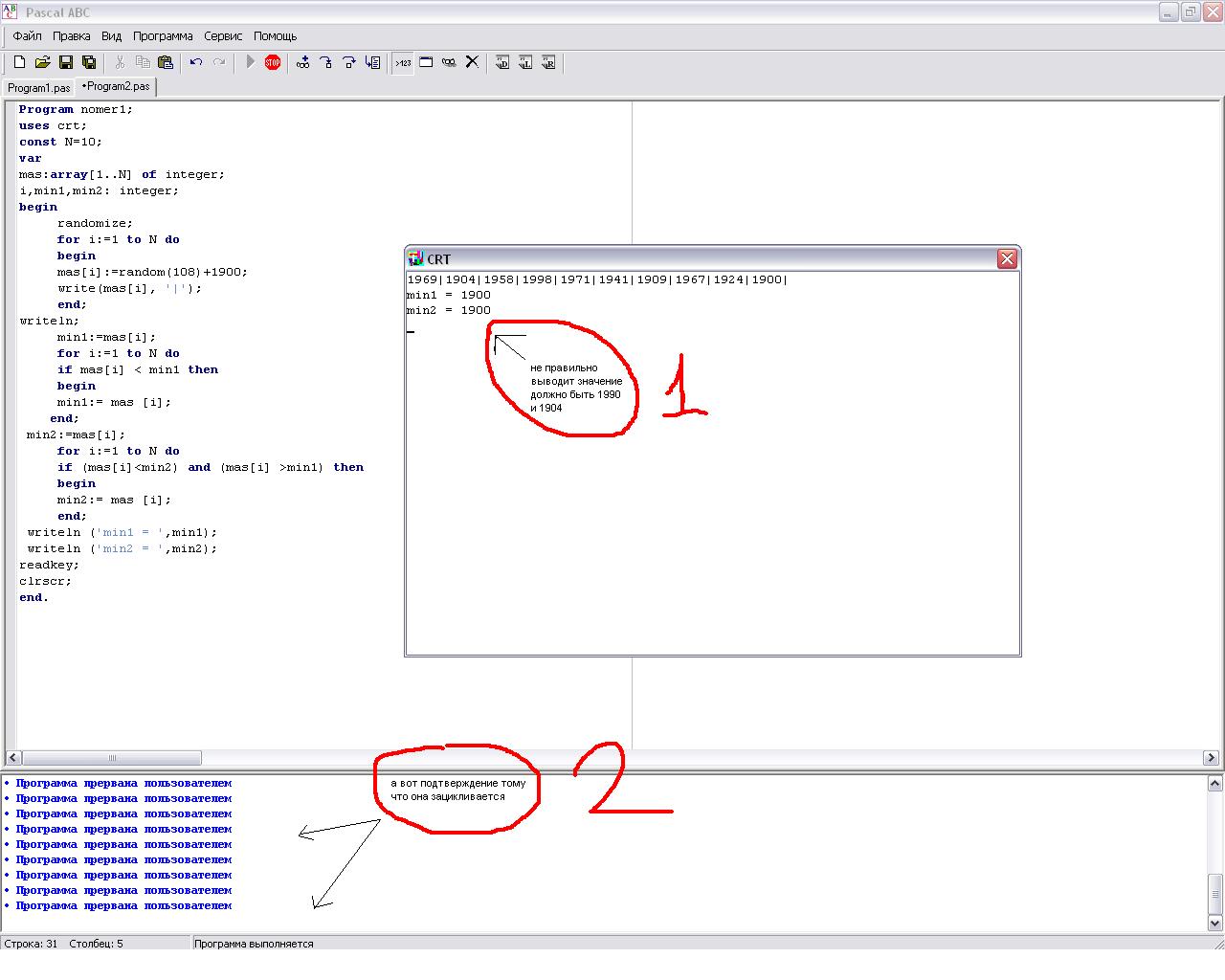Click the black X icon in the toolbar
The height and width of the screenshot is (980, 1225).
472,63
